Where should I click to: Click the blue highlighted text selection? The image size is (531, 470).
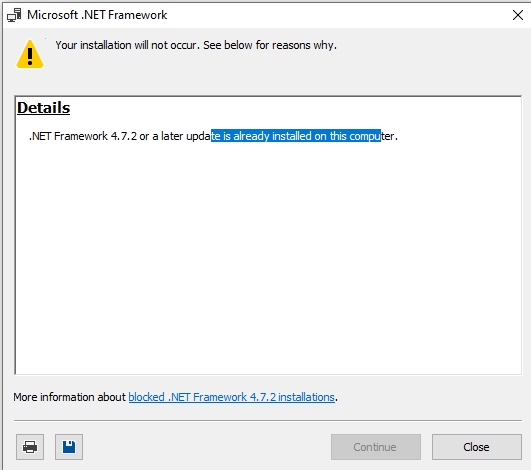pos(296,136)
